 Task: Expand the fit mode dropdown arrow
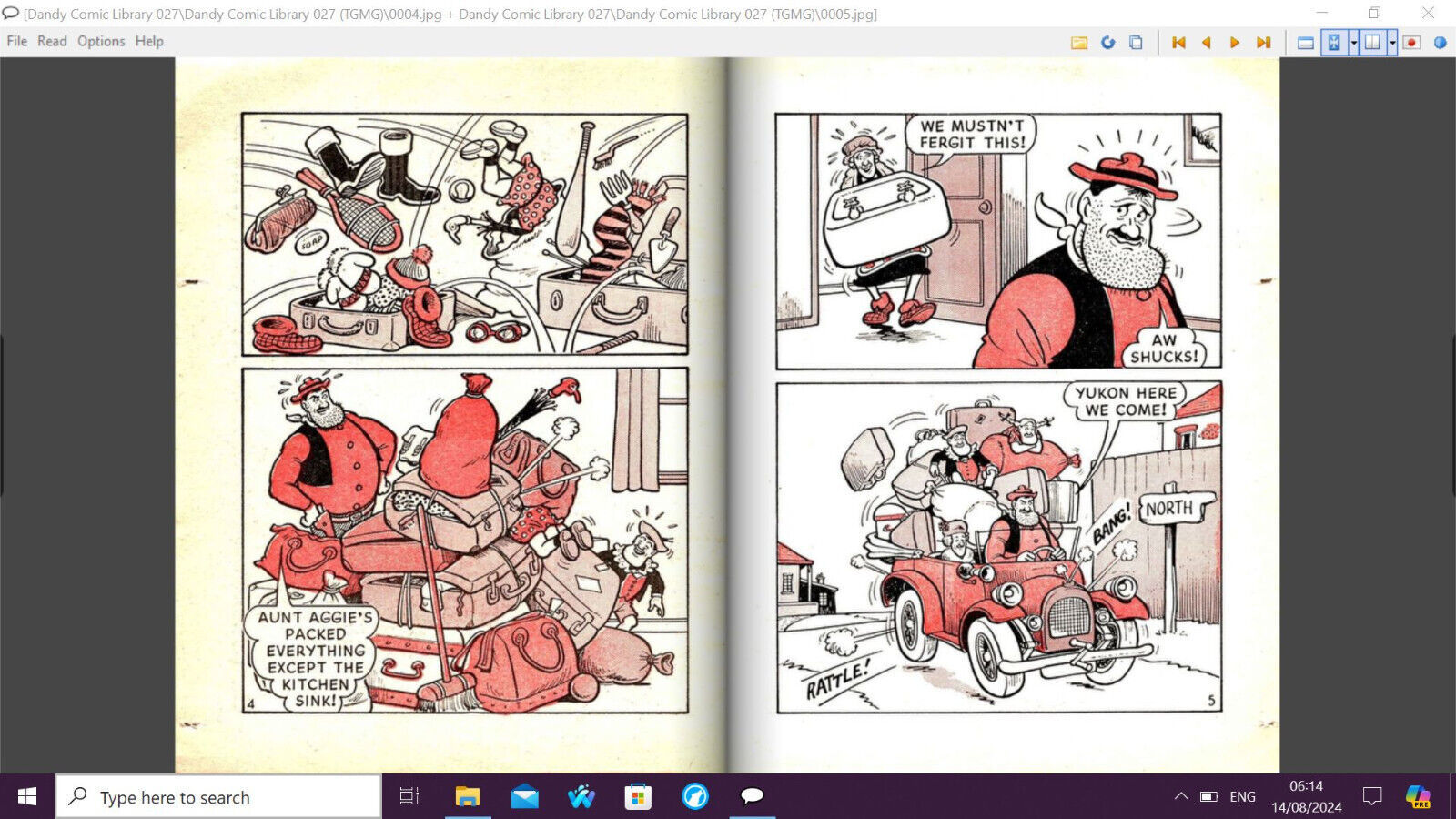1354,43
